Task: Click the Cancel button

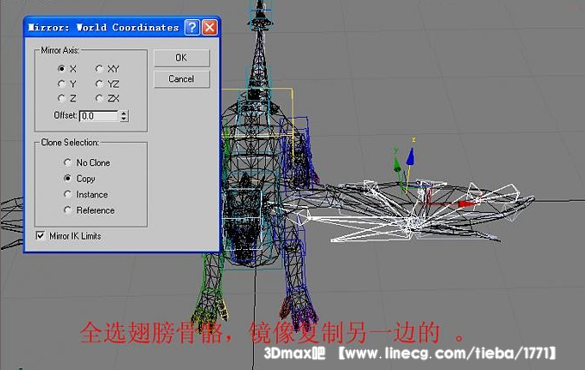Action: click(x=182, y=79)
